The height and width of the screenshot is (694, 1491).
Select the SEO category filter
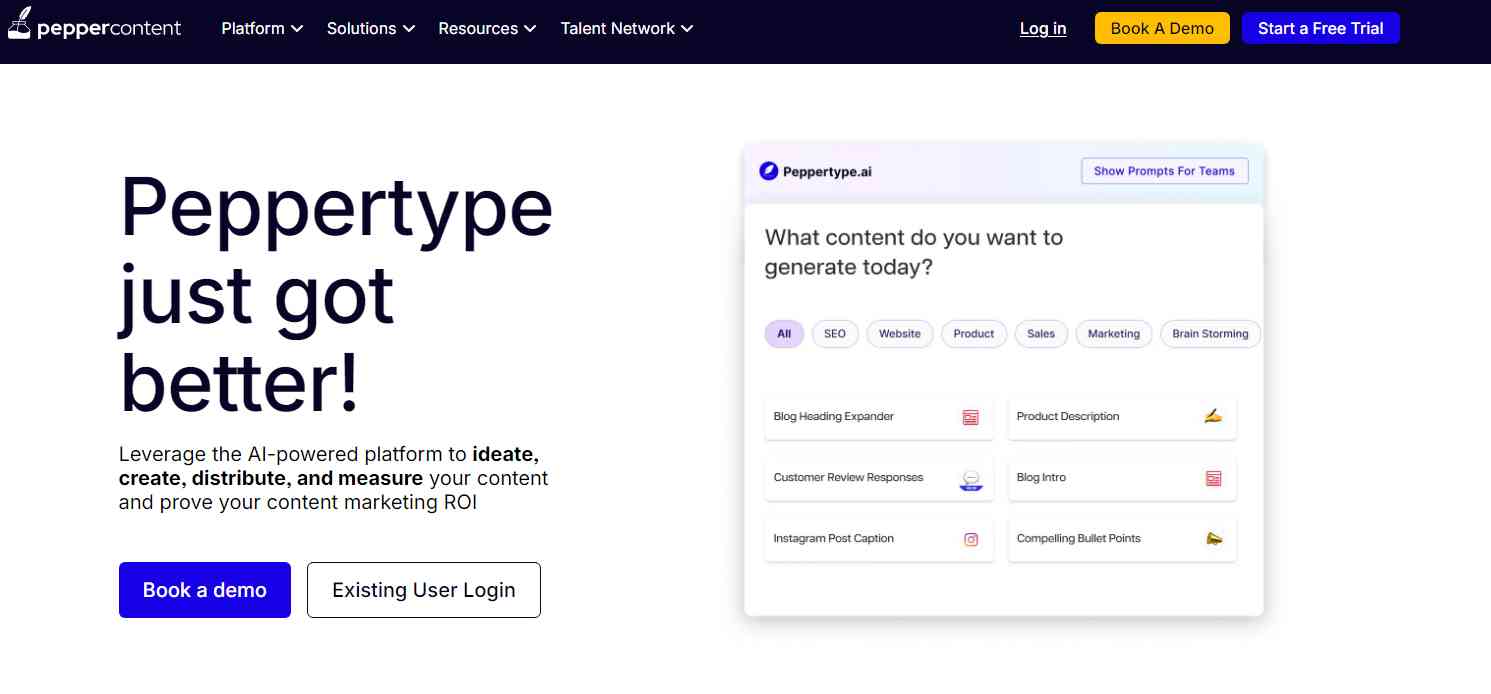coord(835,334)
